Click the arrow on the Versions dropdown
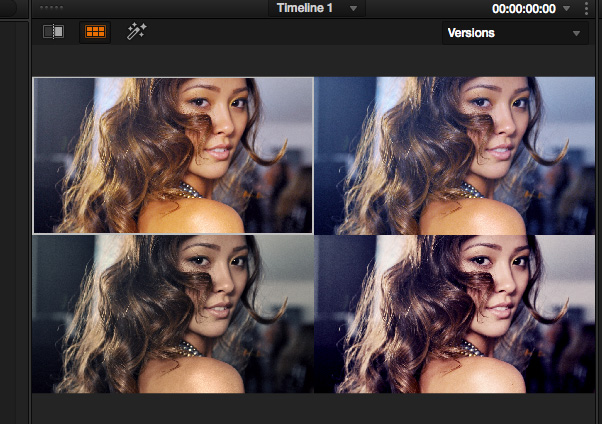The height and width of the screenshot is (424, 602). [x=576, y=33]
